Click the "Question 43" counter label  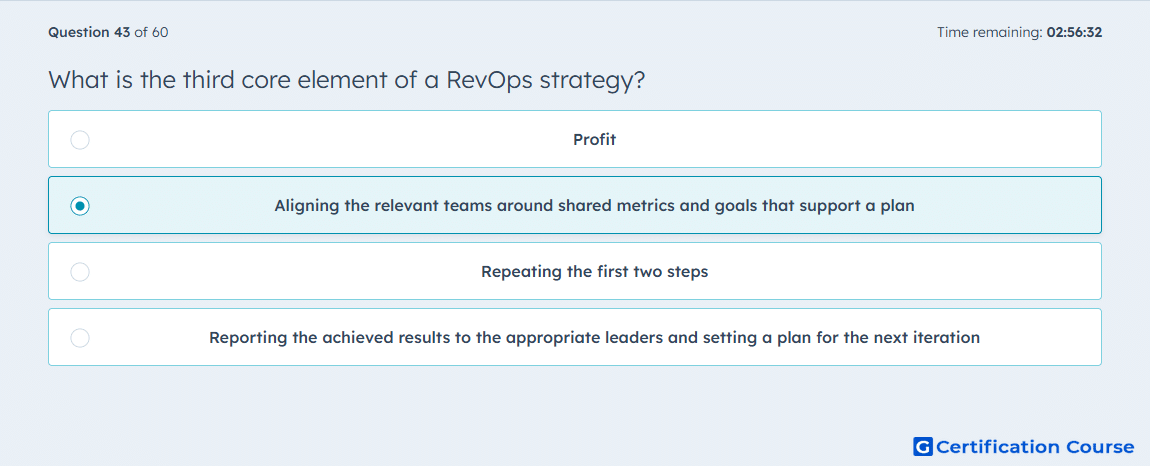click(x=89, y=32)
